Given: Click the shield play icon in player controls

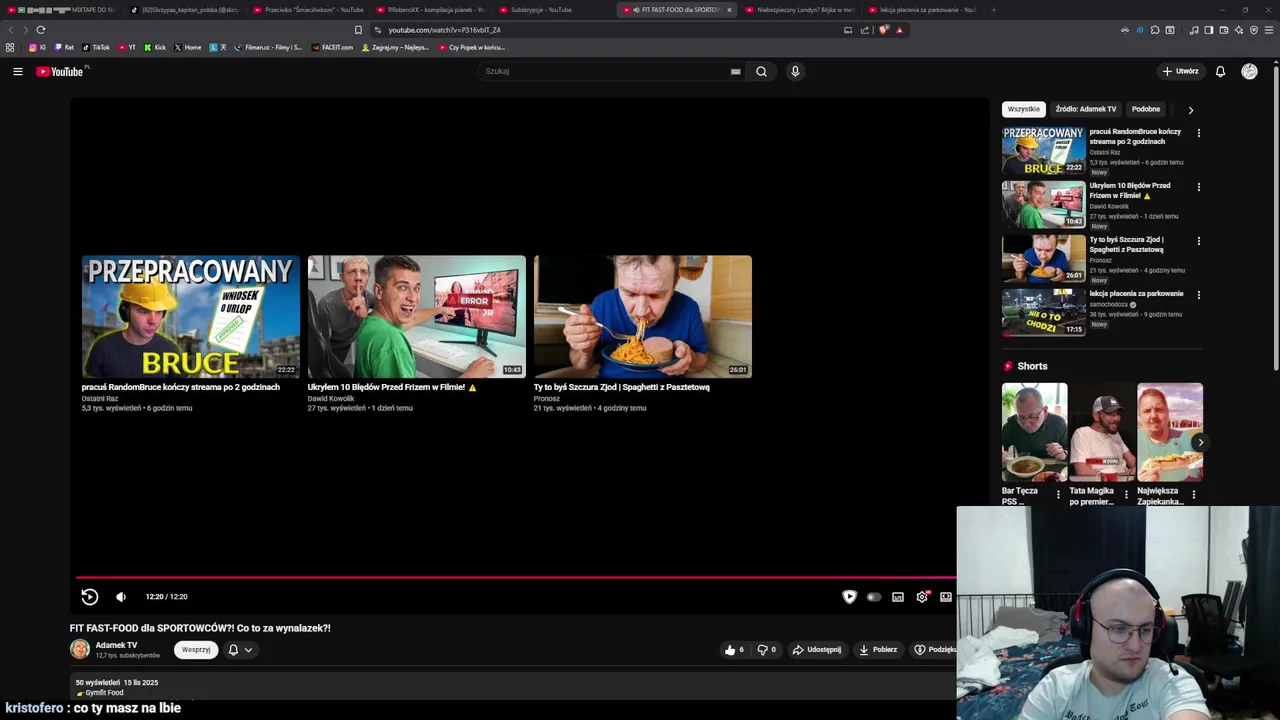Looking at the screenshot, I should click(849, 597).
